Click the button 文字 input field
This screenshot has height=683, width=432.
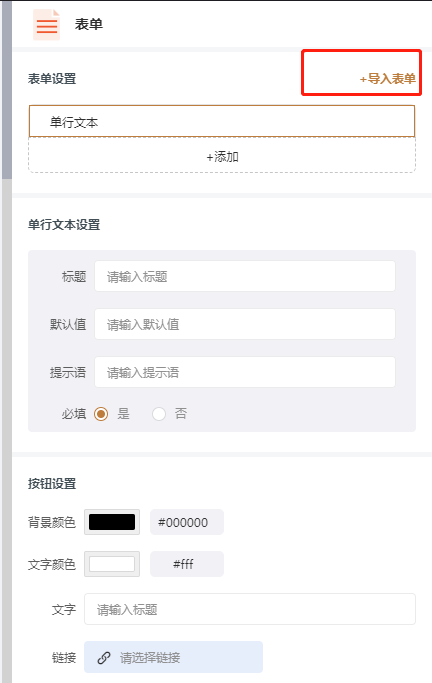pos(250,609)
